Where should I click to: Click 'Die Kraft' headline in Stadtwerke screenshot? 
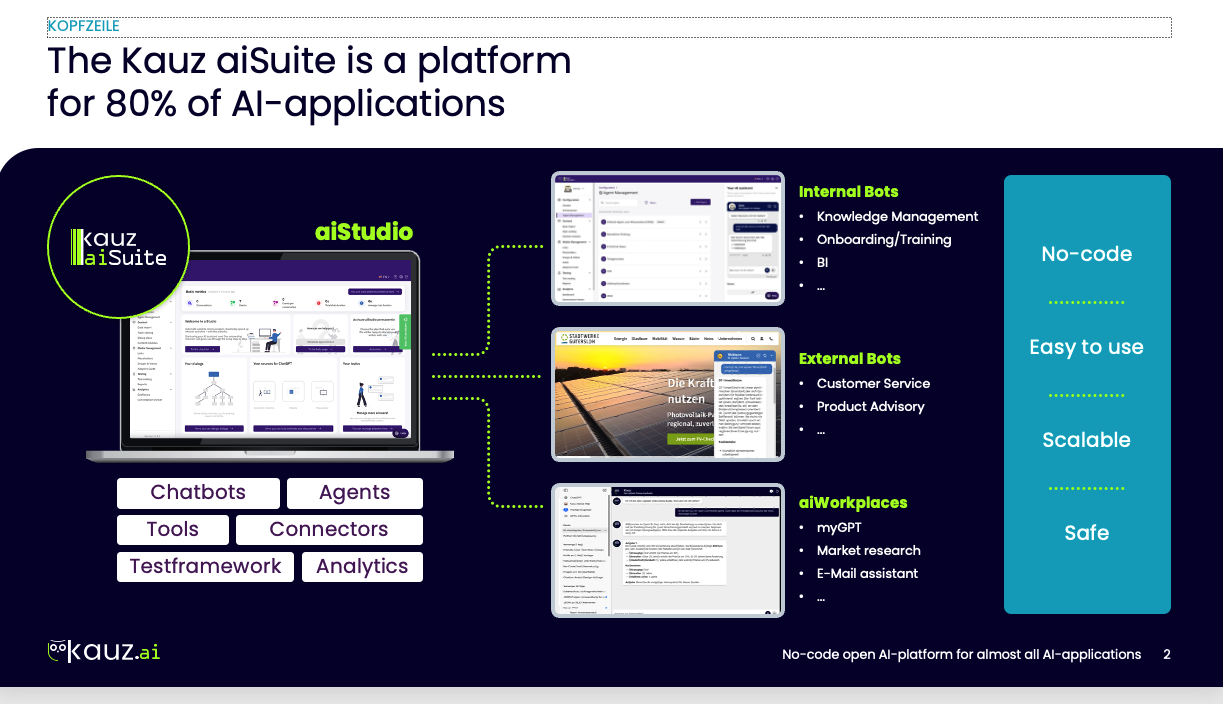point(690,383)
